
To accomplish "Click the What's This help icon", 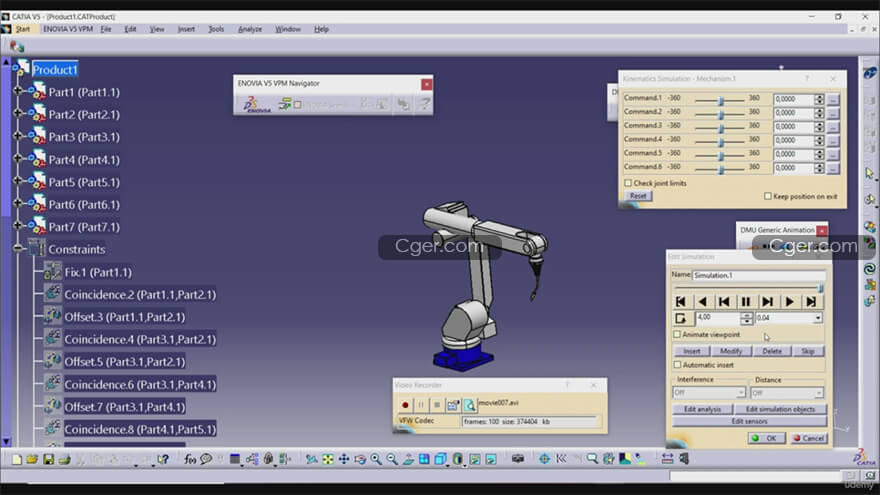I will (x=163, y=459).
